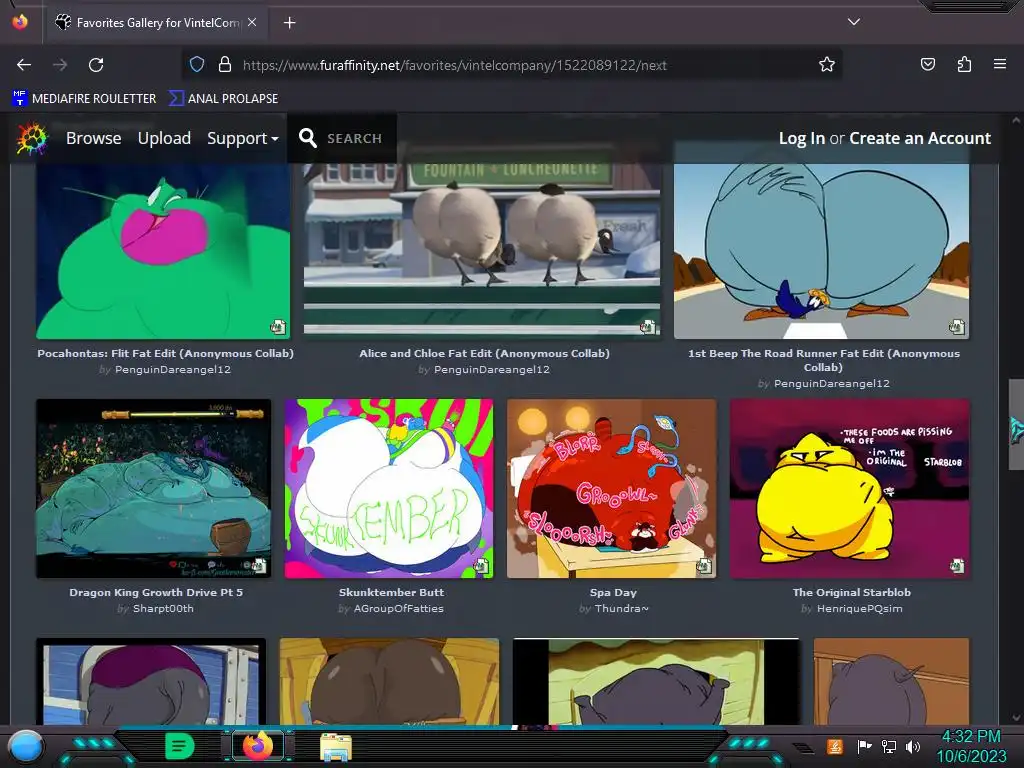Click the orange tray application icon
Screen dimensions: 1024x768
(x=834, y=746)
